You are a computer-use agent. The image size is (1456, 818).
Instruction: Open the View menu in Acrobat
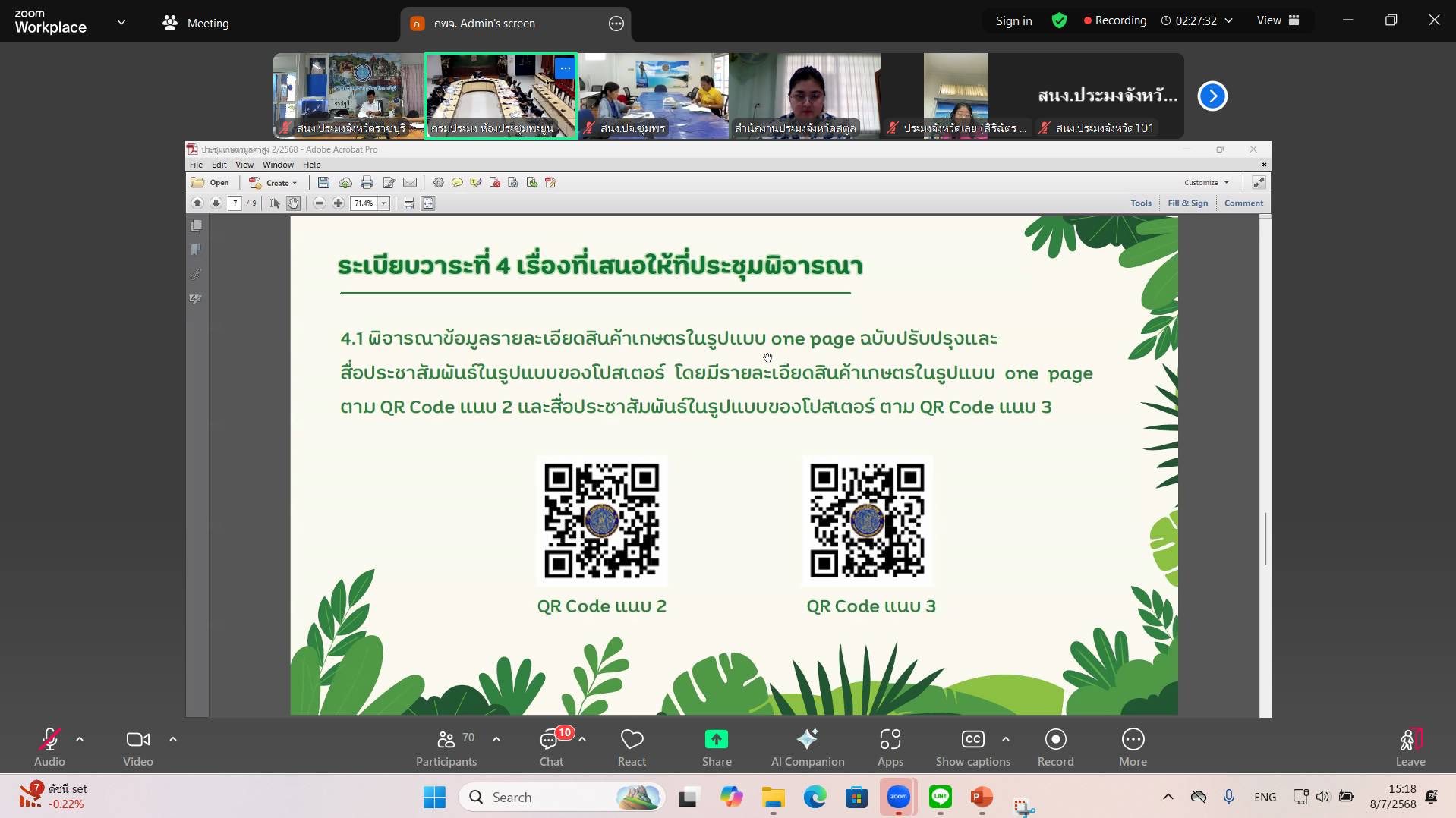point(244,165)
